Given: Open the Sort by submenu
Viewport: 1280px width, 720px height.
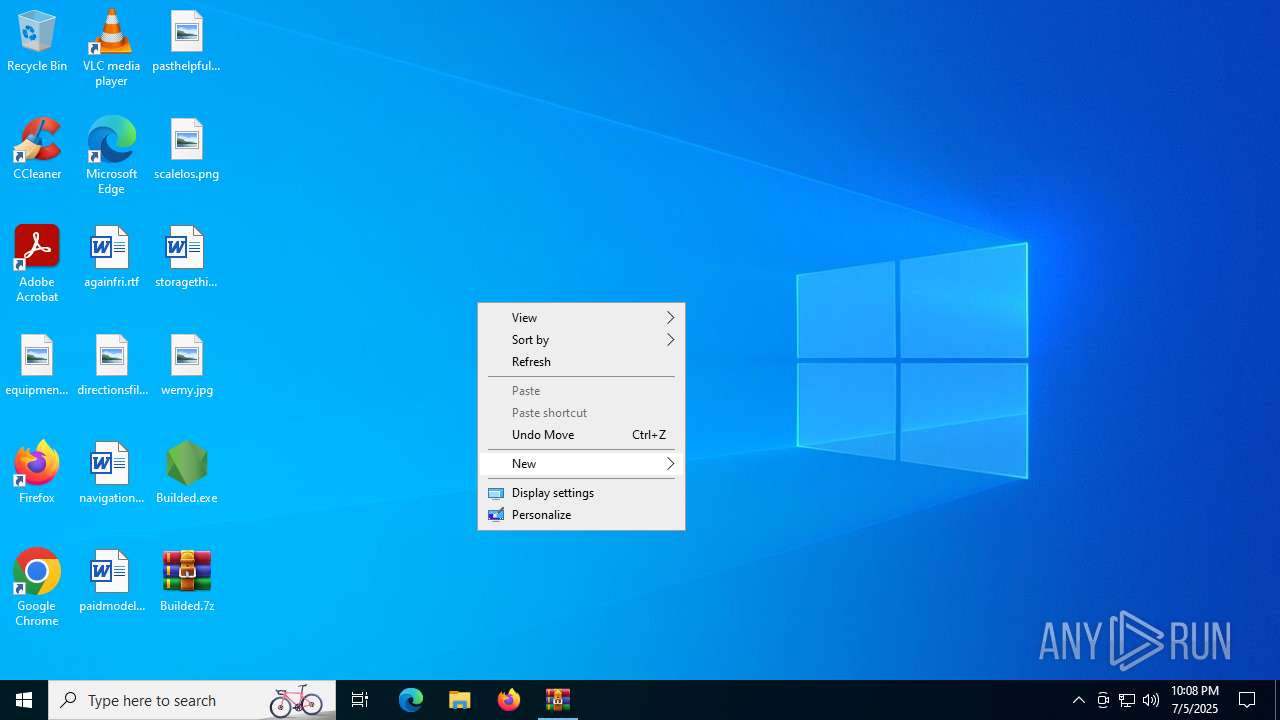Looking at the screenshot, I should pos(581,340).
